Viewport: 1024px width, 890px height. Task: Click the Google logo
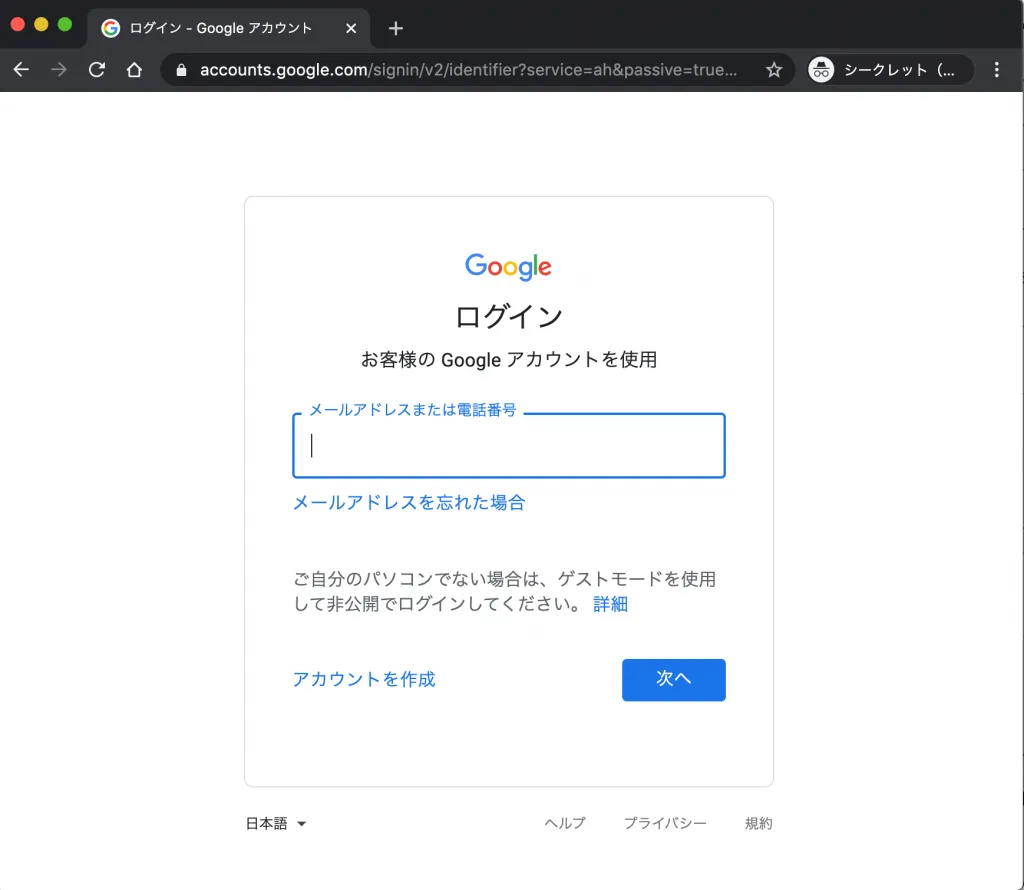click(x=508, y=266)
